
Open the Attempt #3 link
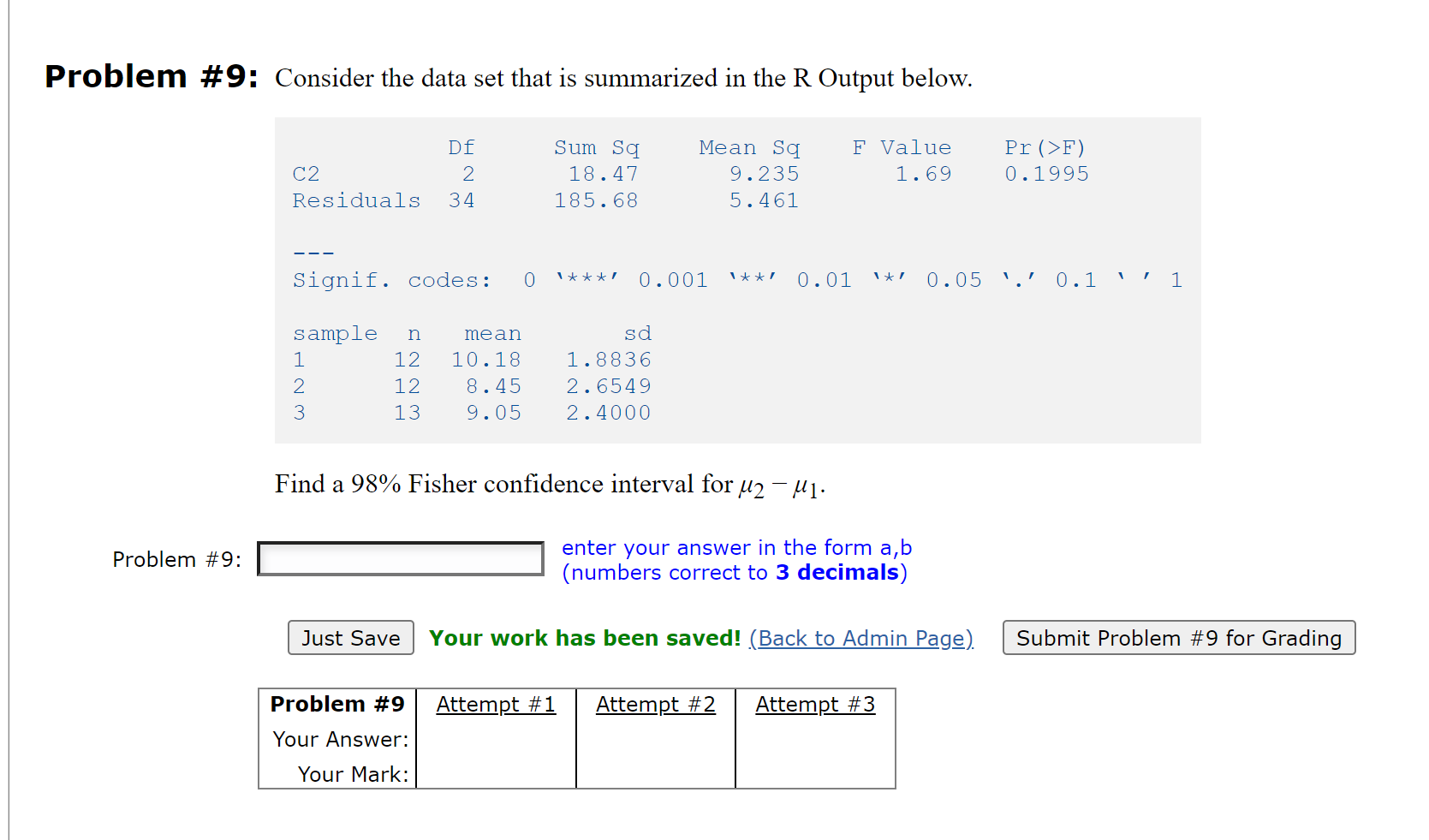click(814, 704)
